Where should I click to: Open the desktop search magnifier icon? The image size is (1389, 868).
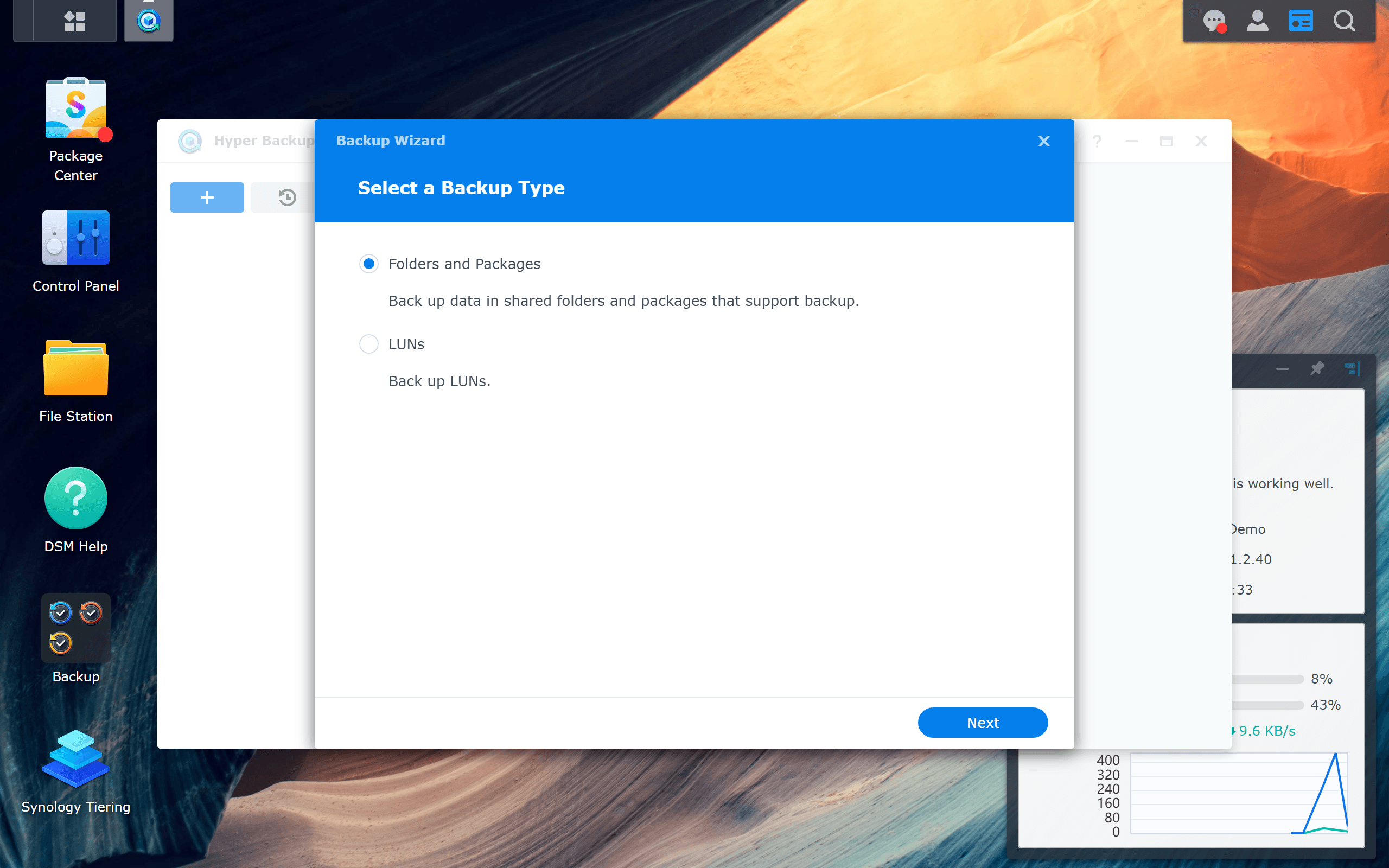pos(1344,21)
